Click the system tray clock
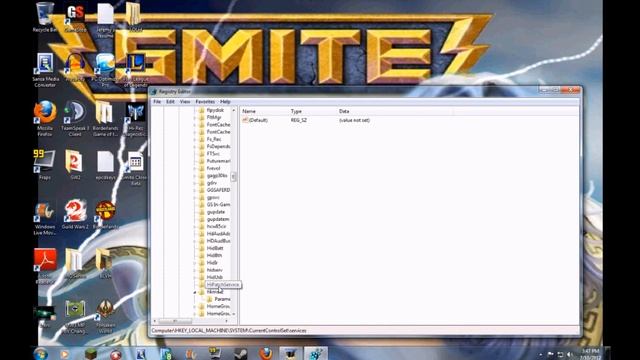Image resolution: width=640 pixels, height=360 pixels. [590, 354]
